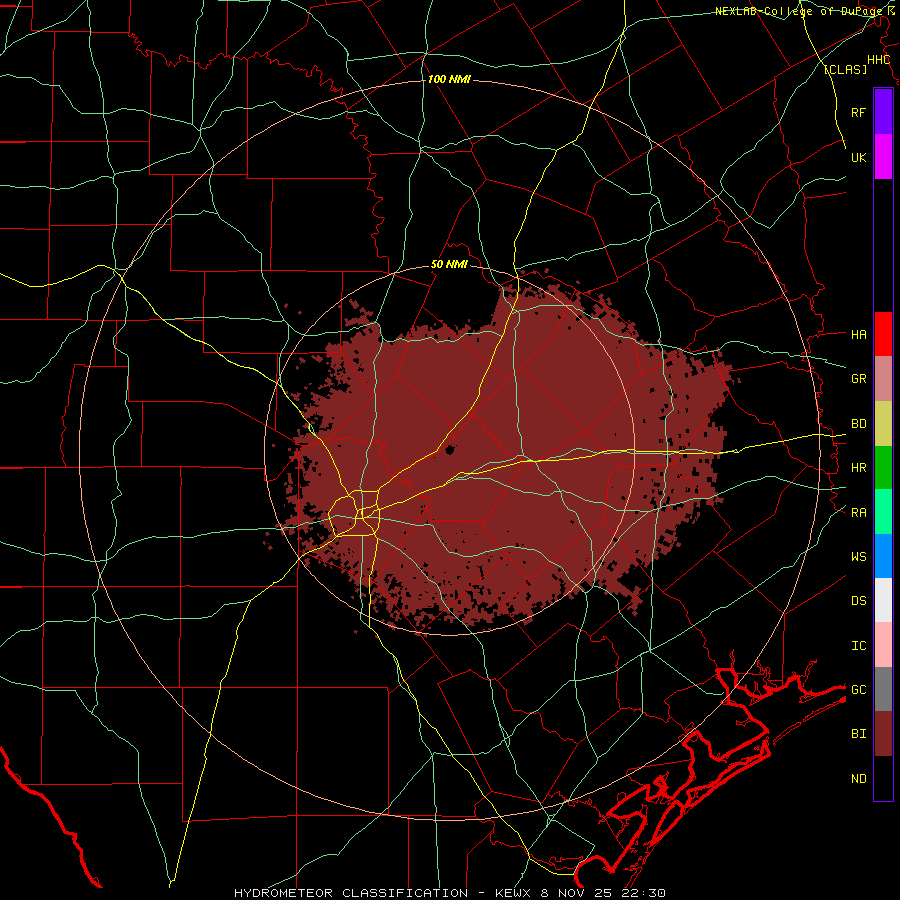Click the brown BI color swatch
Image resolution: width=900 pixels, height=900 pixels.
[883, 734]
